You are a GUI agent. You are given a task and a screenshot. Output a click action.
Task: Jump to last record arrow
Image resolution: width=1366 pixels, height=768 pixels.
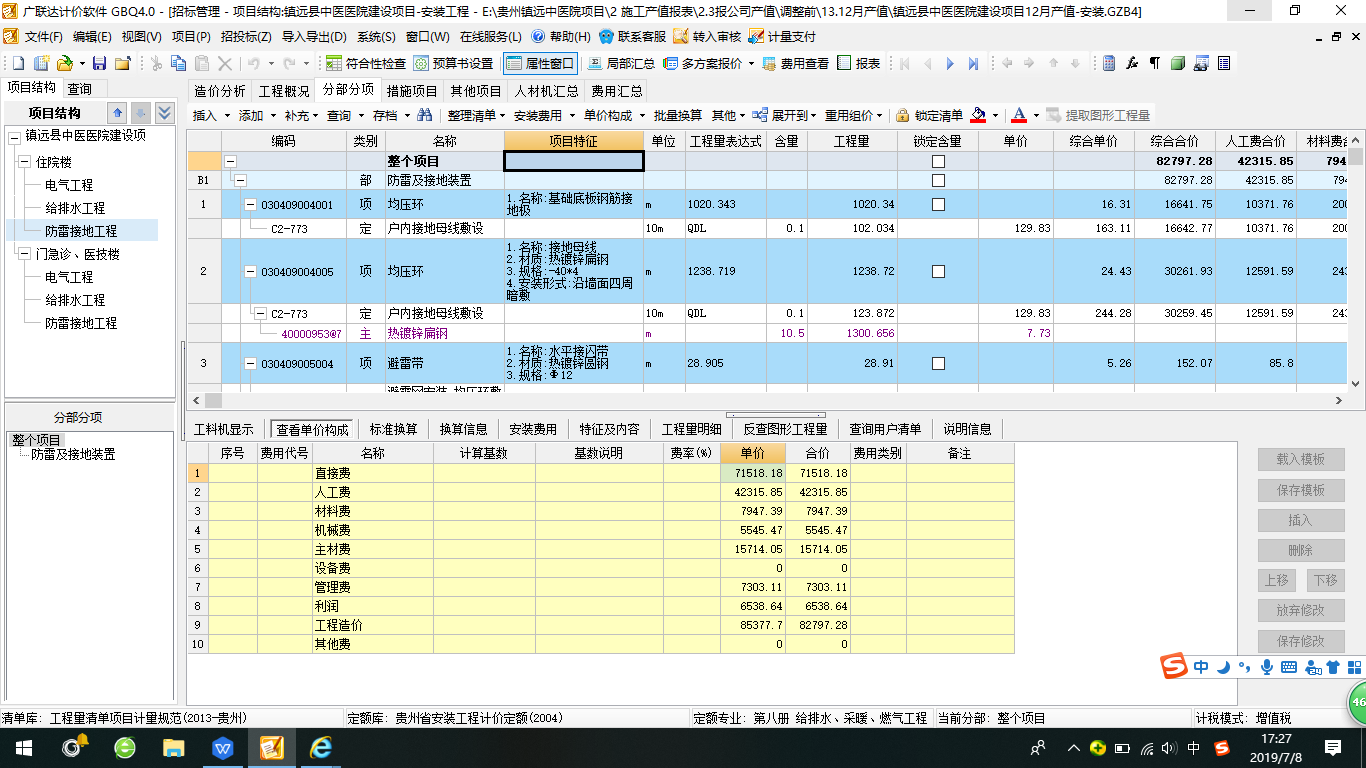(973, 63)
